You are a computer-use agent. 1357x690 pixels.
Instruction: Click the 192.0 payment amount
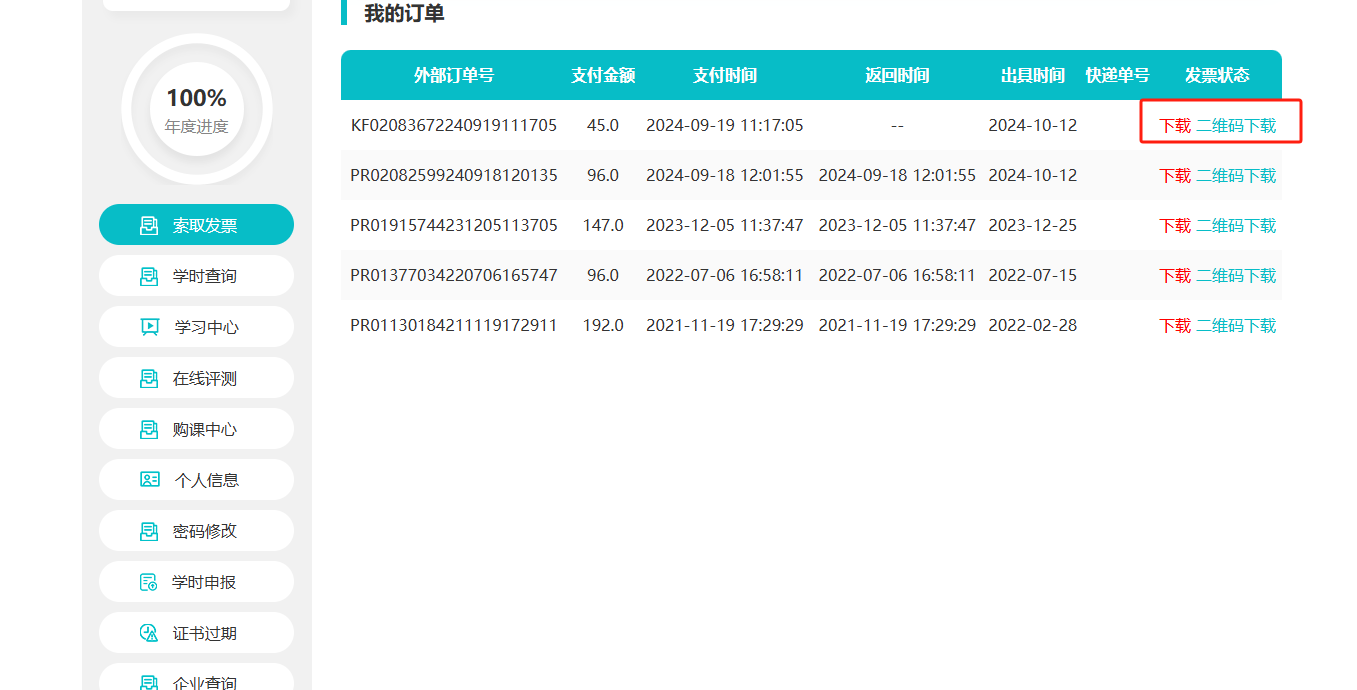tap(603, 326)
